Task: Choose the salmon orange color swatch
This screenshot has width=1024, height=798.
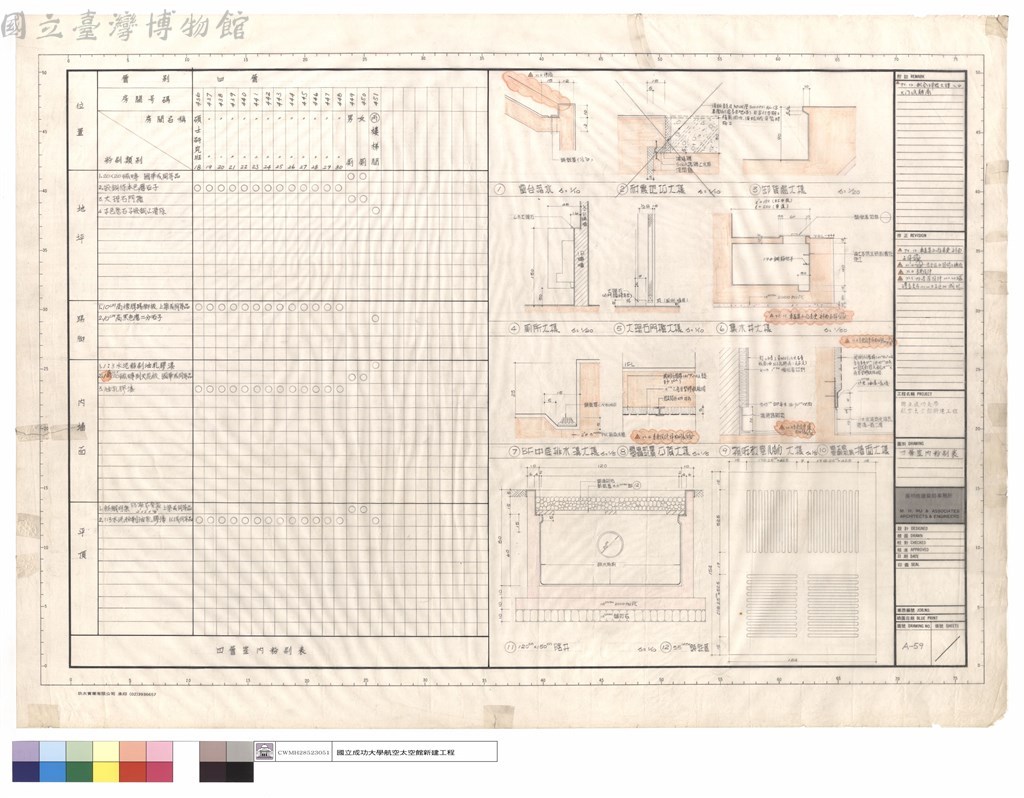Action: coord(133,751)
